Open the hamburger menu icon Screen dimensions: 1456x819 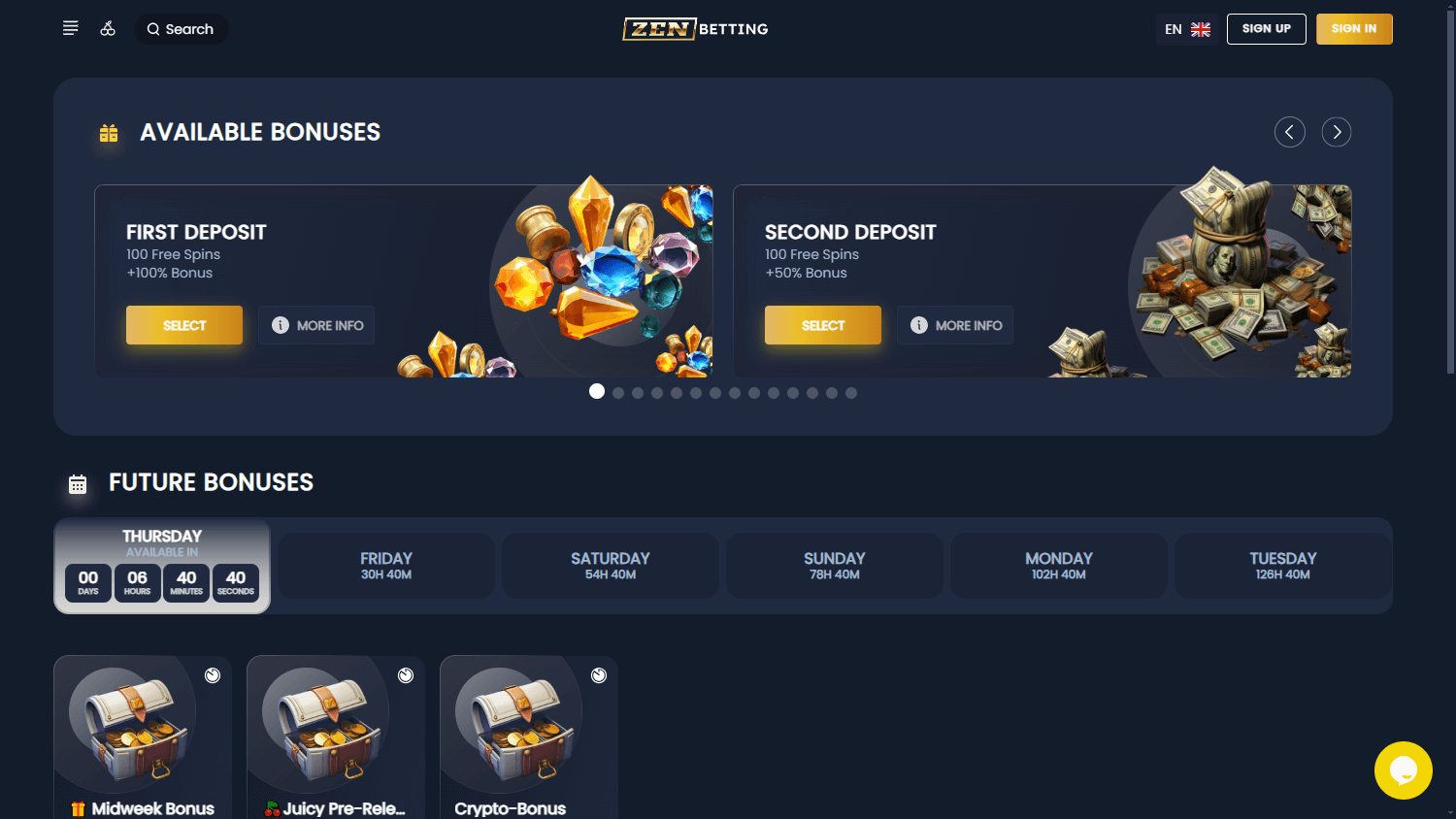(70, 28)
